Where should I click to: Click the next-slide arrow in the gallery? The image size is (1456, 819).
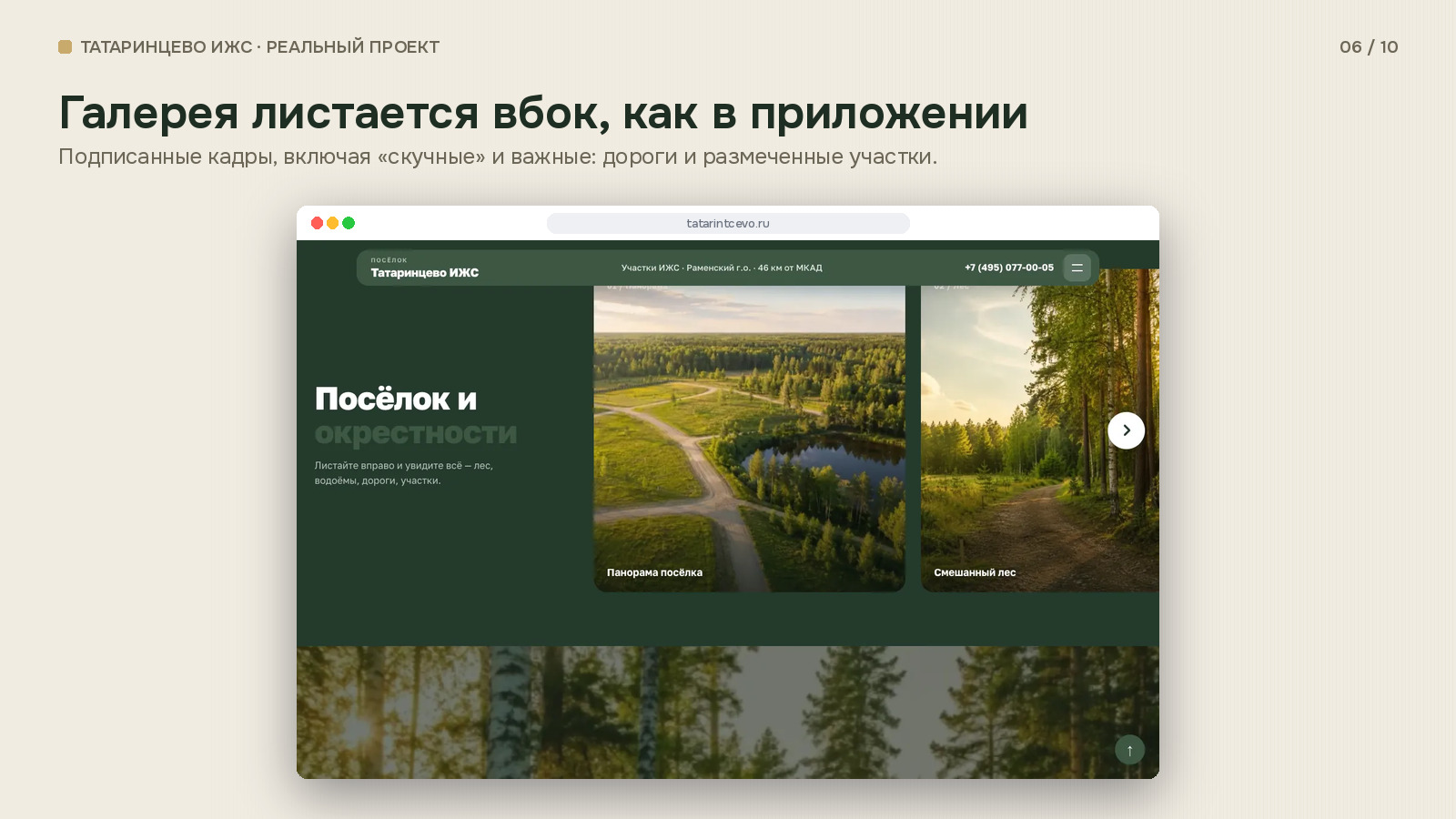pyautogui.click(x=1126, y=430)
